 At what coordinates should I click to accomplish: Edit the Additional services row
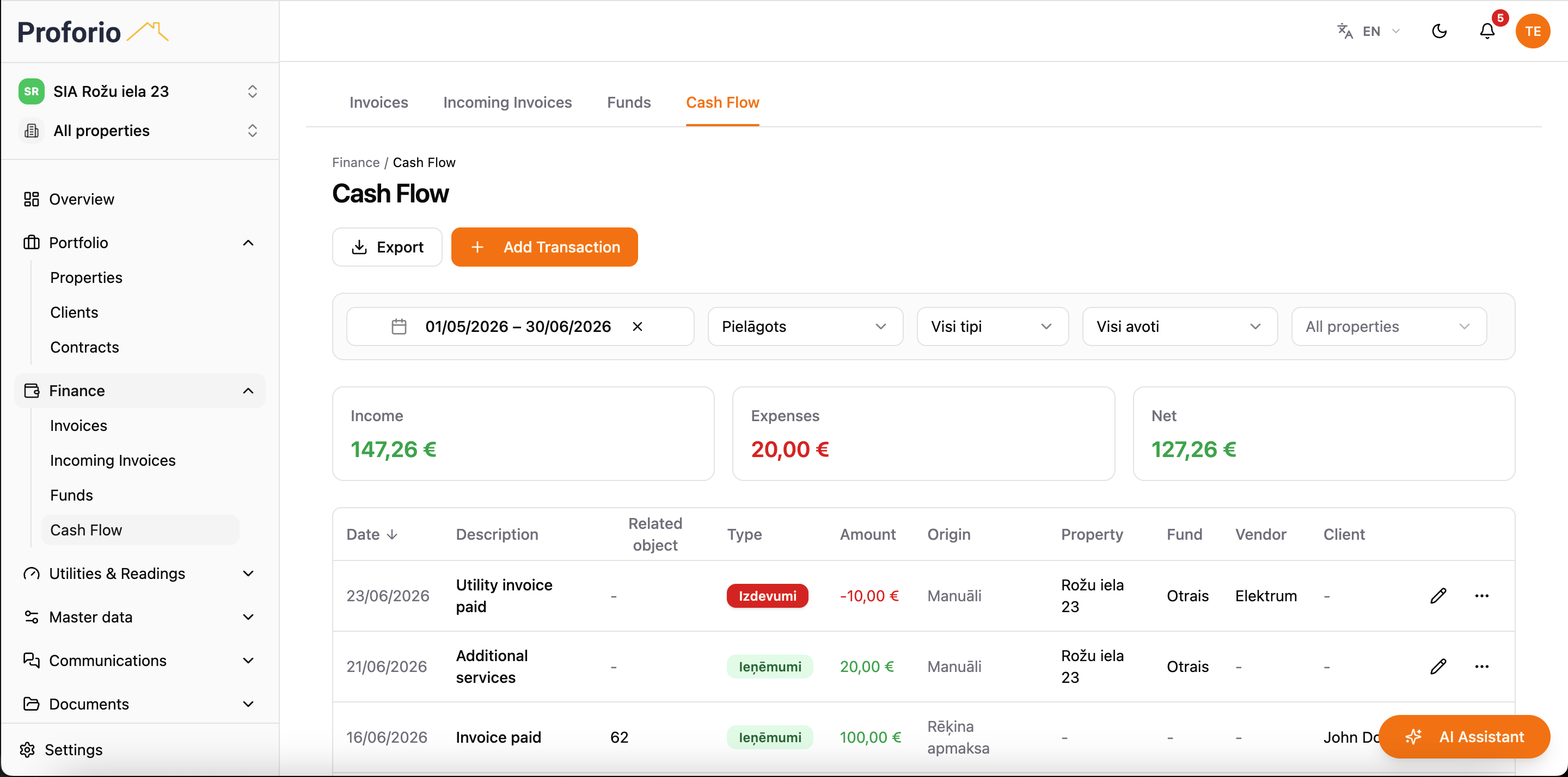[x=1438, y=666]
